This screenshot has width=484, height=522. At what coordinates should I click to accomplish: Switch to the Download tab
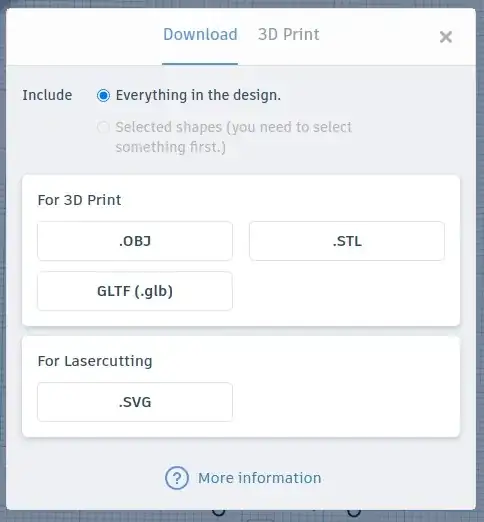pyautogui.click(x=200, y=34)
